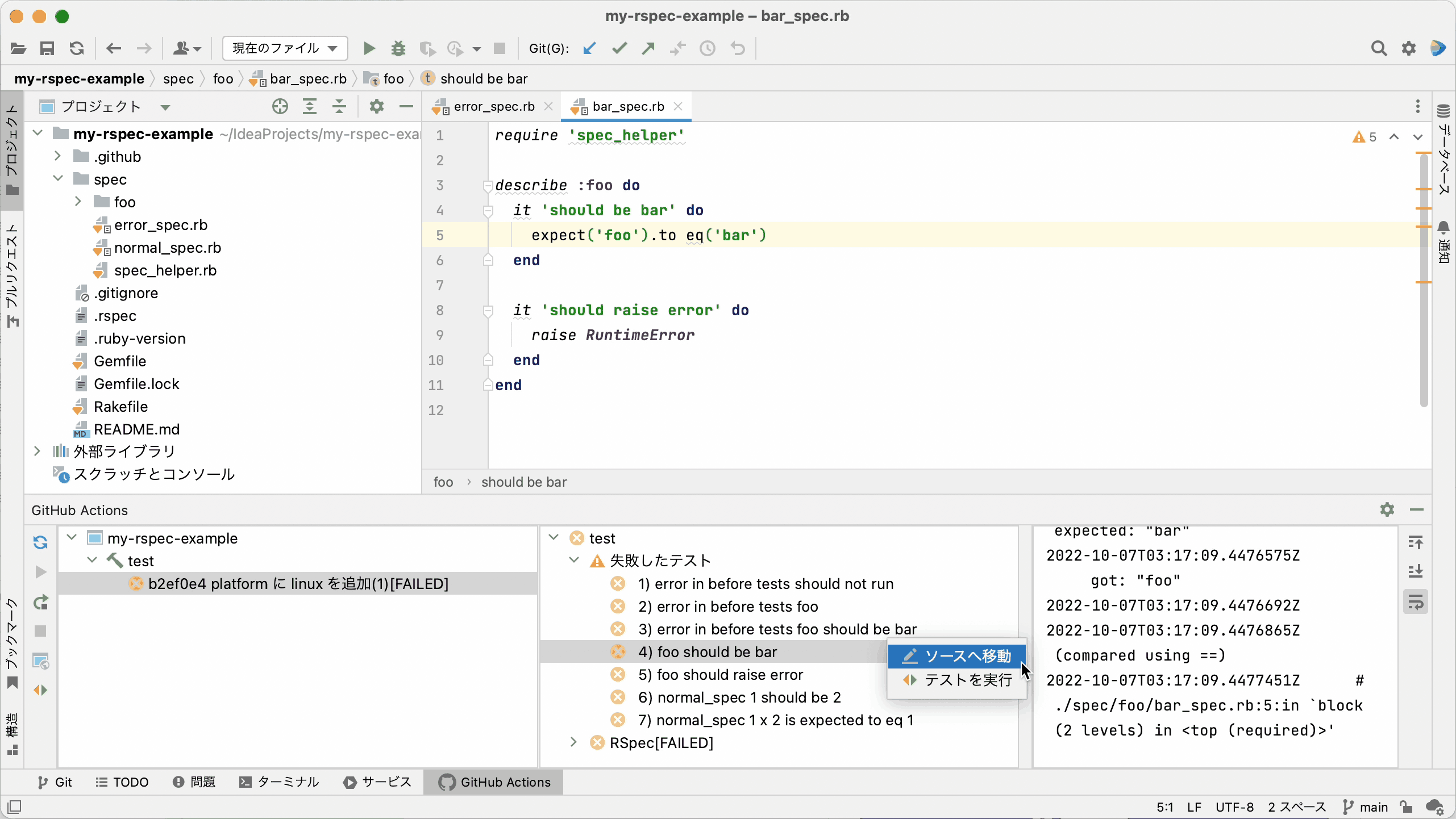The height and width of the screenshot is (819, 1456).
Task: Click the Select Opened File target icon
Action: [x=280, y=106]
